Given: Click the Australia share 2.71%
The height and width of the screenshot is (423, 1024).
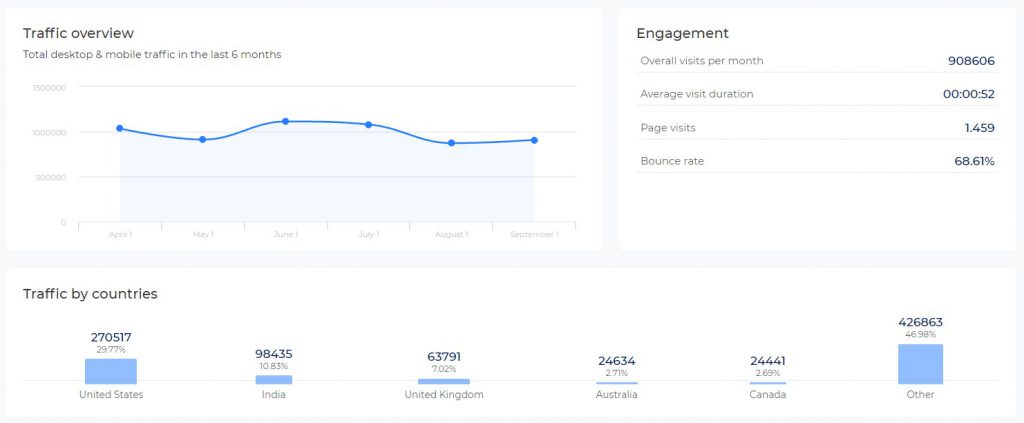Looking at the screenshot, I should 616,373.
